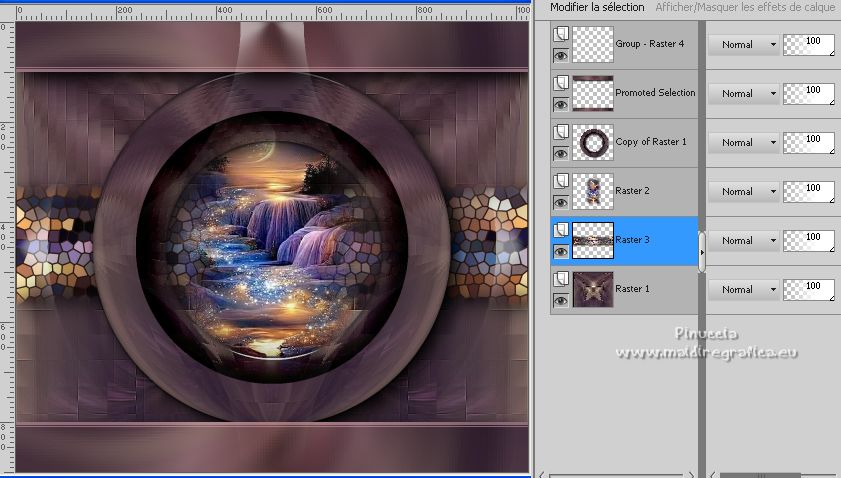Open blend mode dropdown for Raster 1
This screenshot has width=841, height=478.
[x=744, y=290]
